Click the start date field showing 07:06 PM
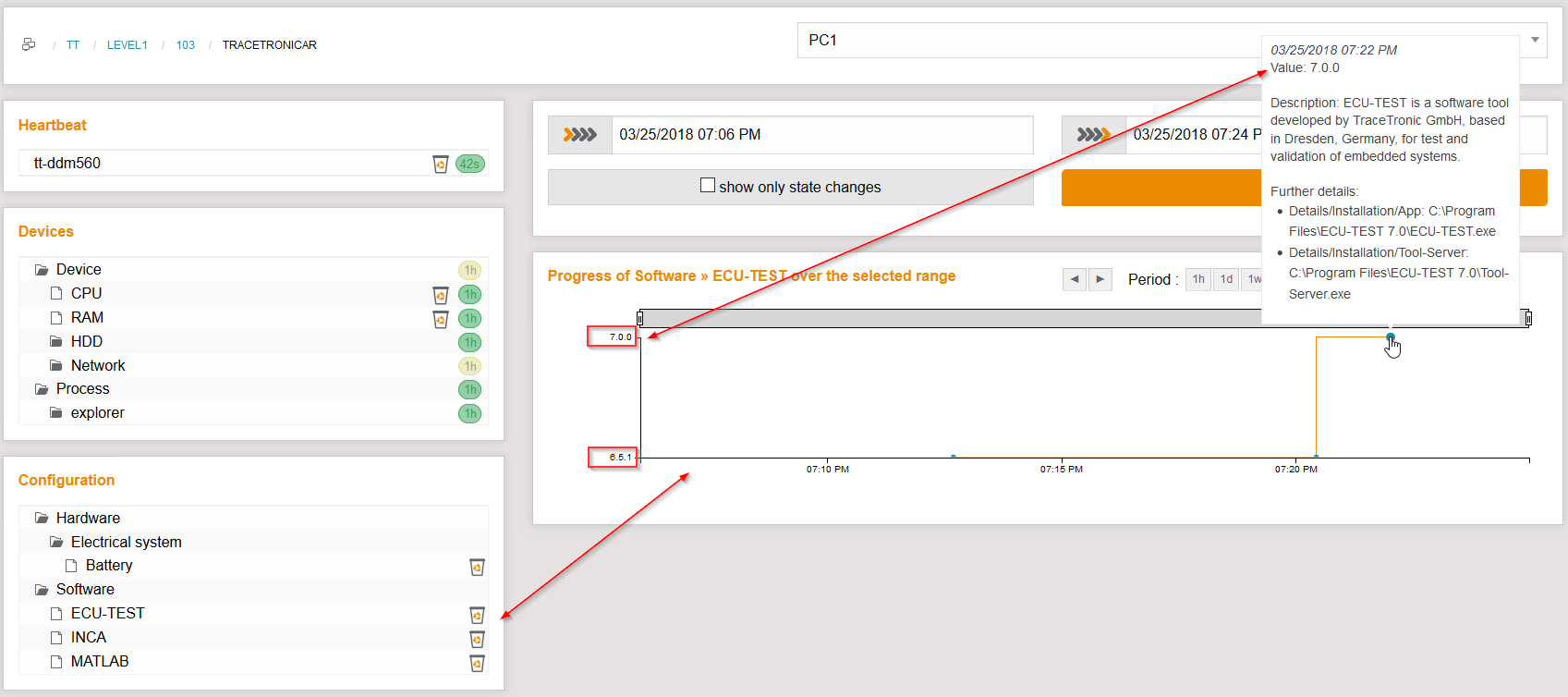Screen dimensions: 1568x697 (x=821, y=135)
